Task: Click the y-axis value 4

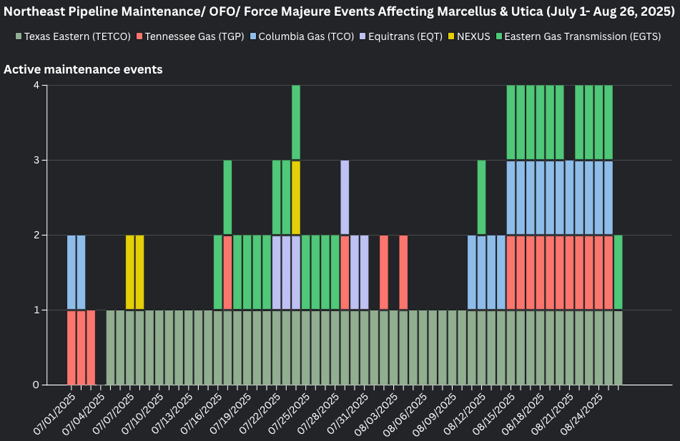Action: point(36,85)
